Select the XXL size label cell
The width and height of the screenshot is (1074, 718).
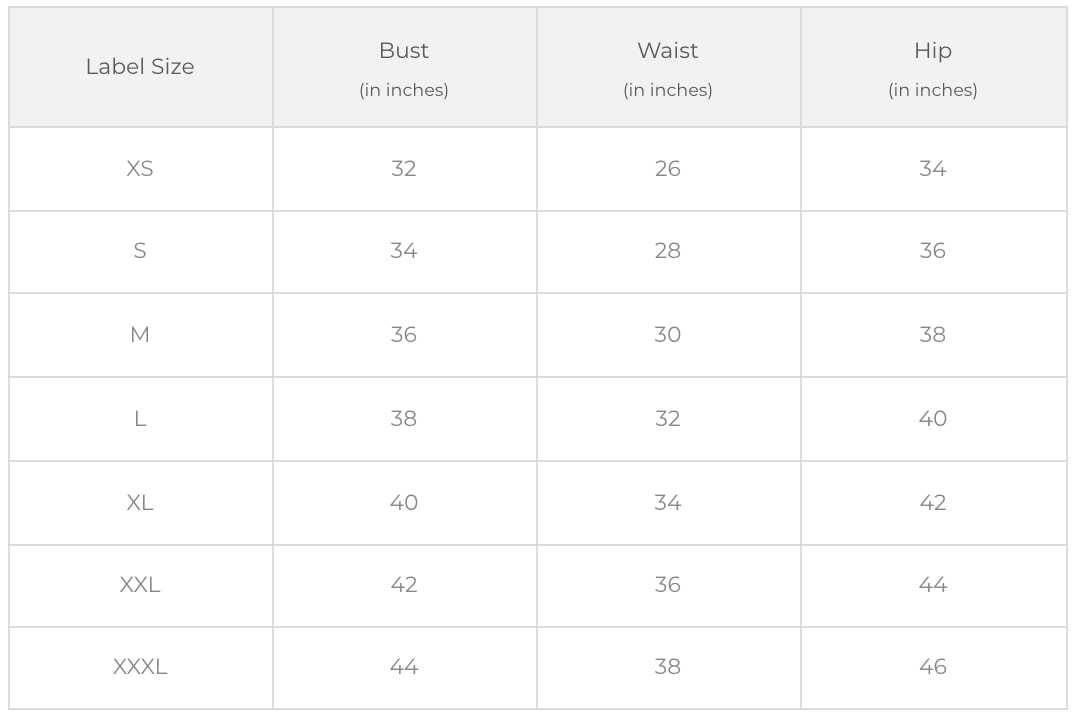point(140,585)
